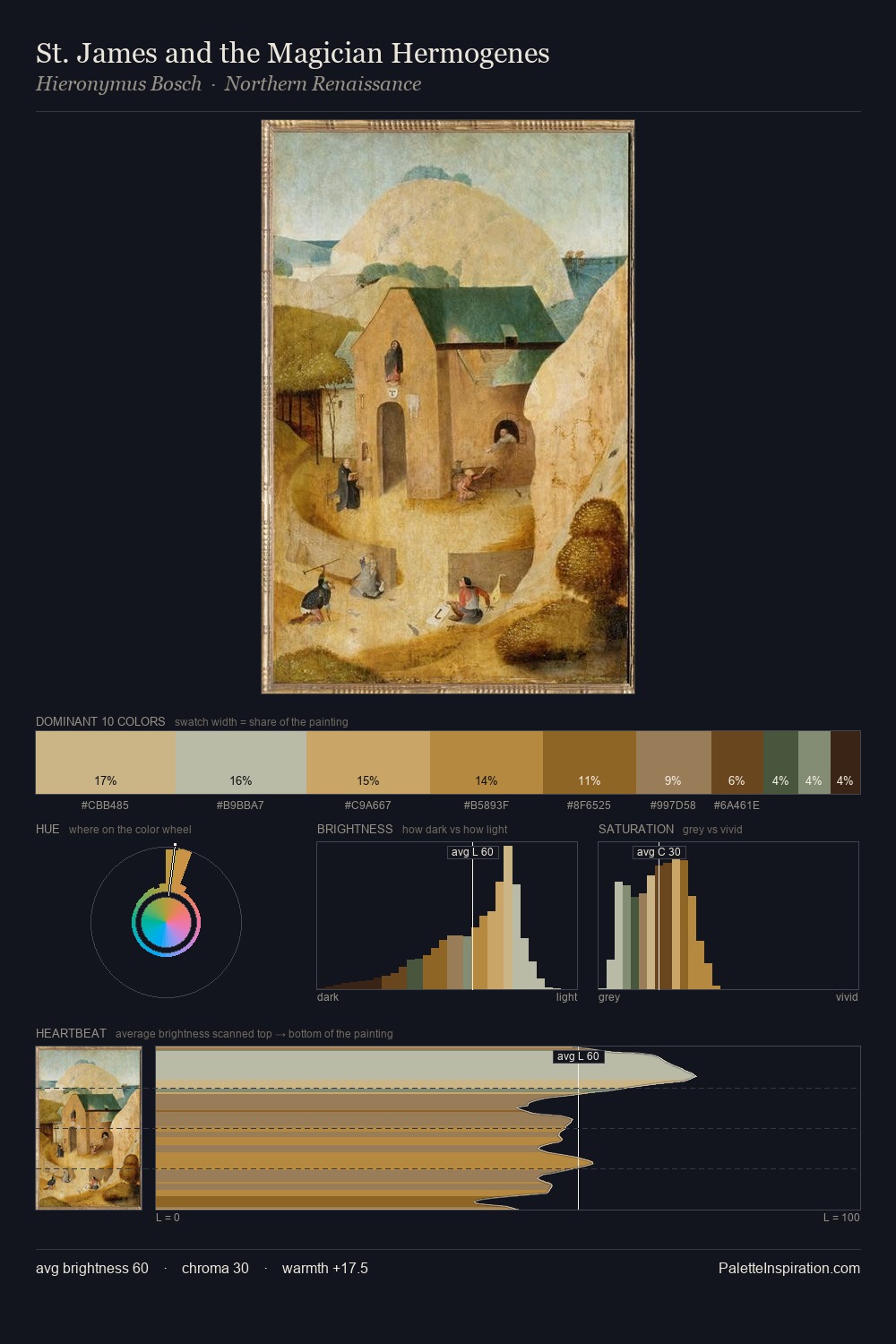Click the tallest bar in brightness histogram
The image size is (896, 1344).
(x=509, y=918)
